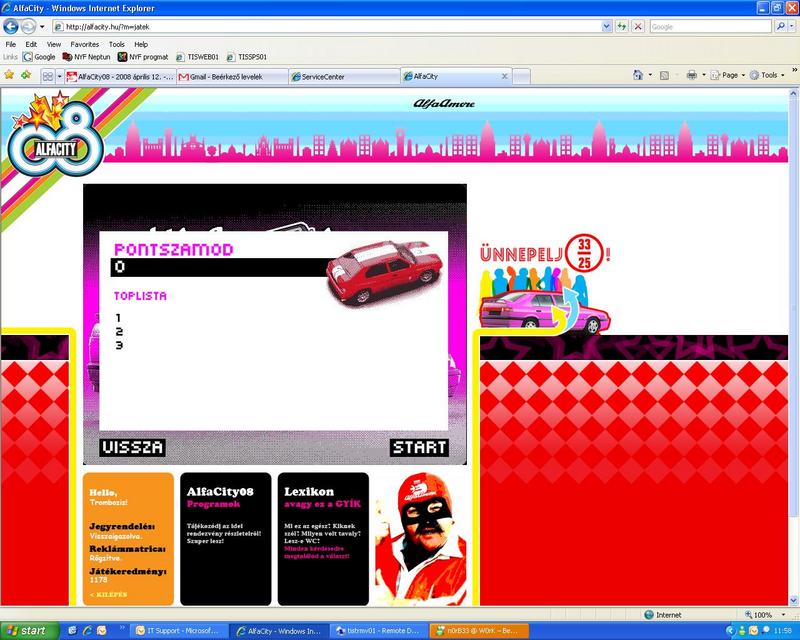
Task: Open the AlfaCity08 Programok panel
Action: [x=226, y=539]
